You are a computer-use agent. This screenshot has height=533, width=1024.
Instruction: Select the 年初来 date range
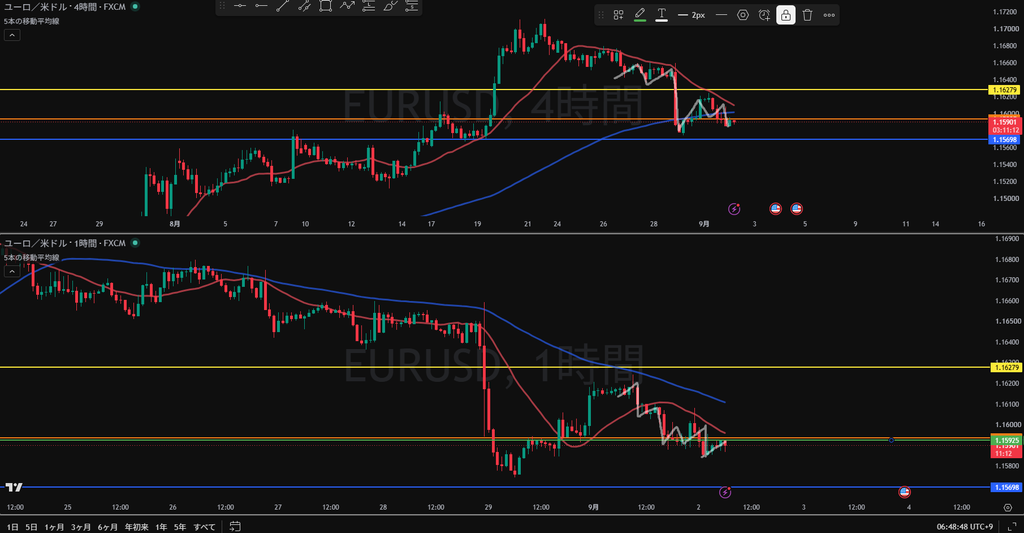136,526
